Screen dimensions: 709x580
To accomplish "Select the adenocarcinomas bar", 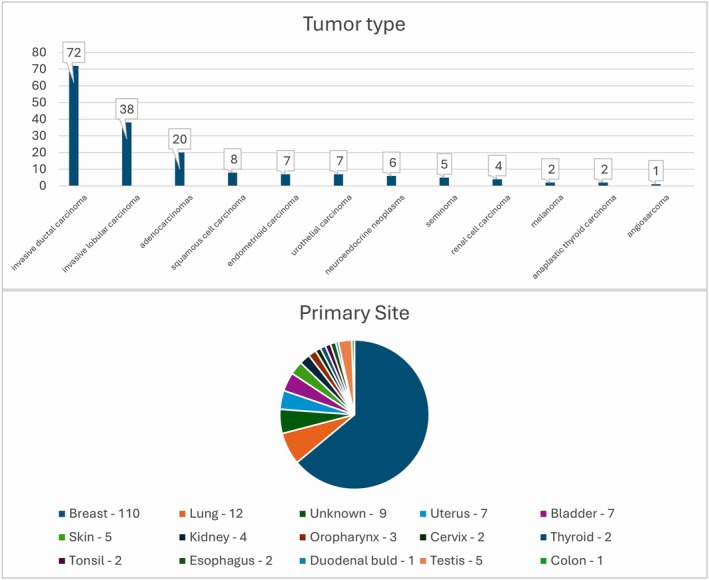I will click(180, 169).
